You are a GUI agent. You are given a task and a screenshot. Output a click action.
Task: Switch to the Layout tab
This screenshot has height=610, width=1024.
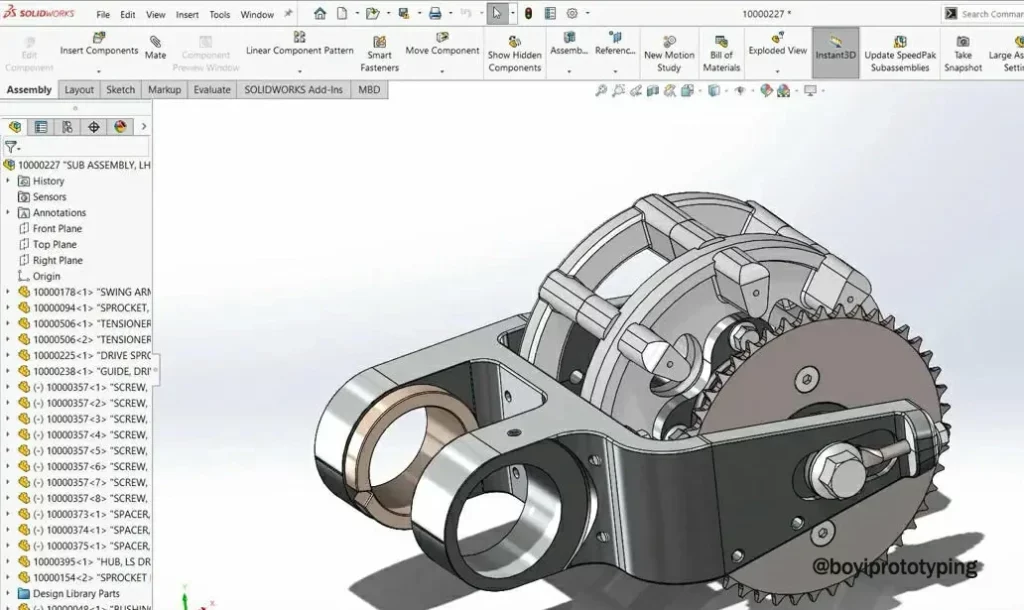point(79,89)
